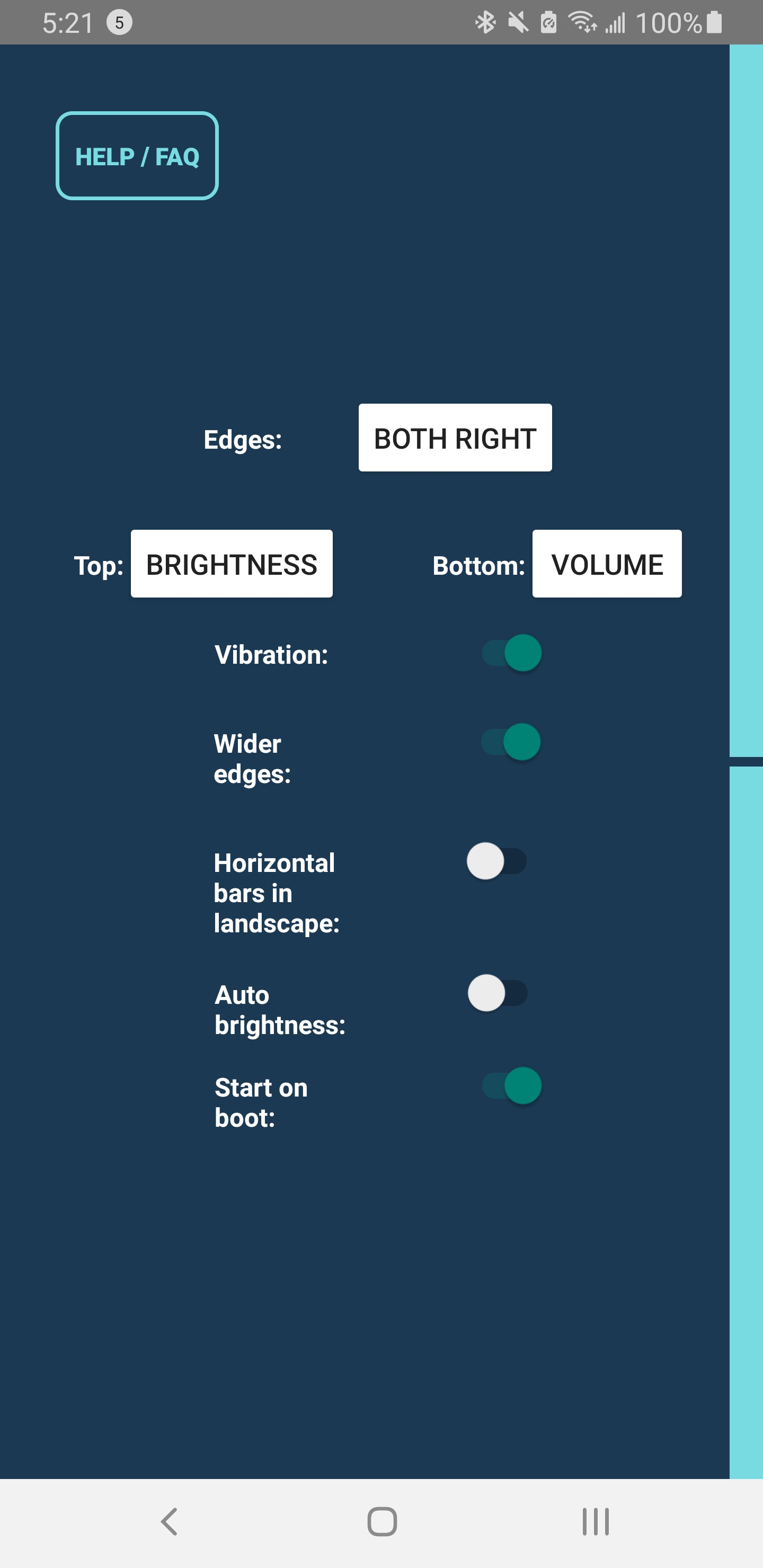Open the recent apps navigation icon
Viewport: 763px width, 1568px height.
(595, 1522)
